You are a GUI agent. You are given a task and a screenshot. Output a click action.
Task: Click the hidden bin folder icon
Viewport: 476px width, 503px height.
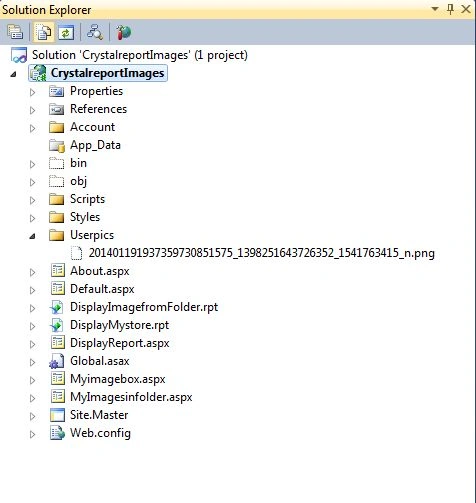click(x=56, y=163)
